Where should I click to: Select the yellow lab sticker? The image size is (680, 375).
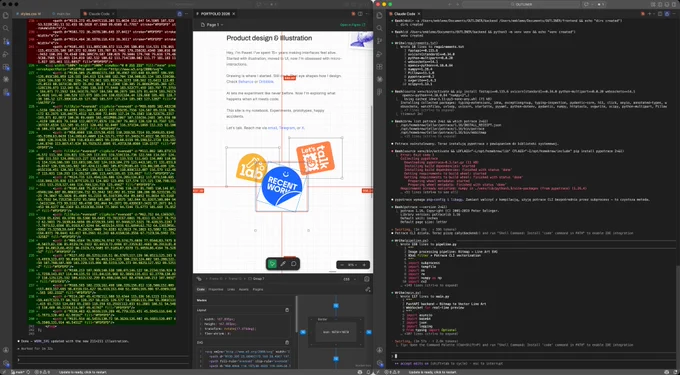(251, 167)
